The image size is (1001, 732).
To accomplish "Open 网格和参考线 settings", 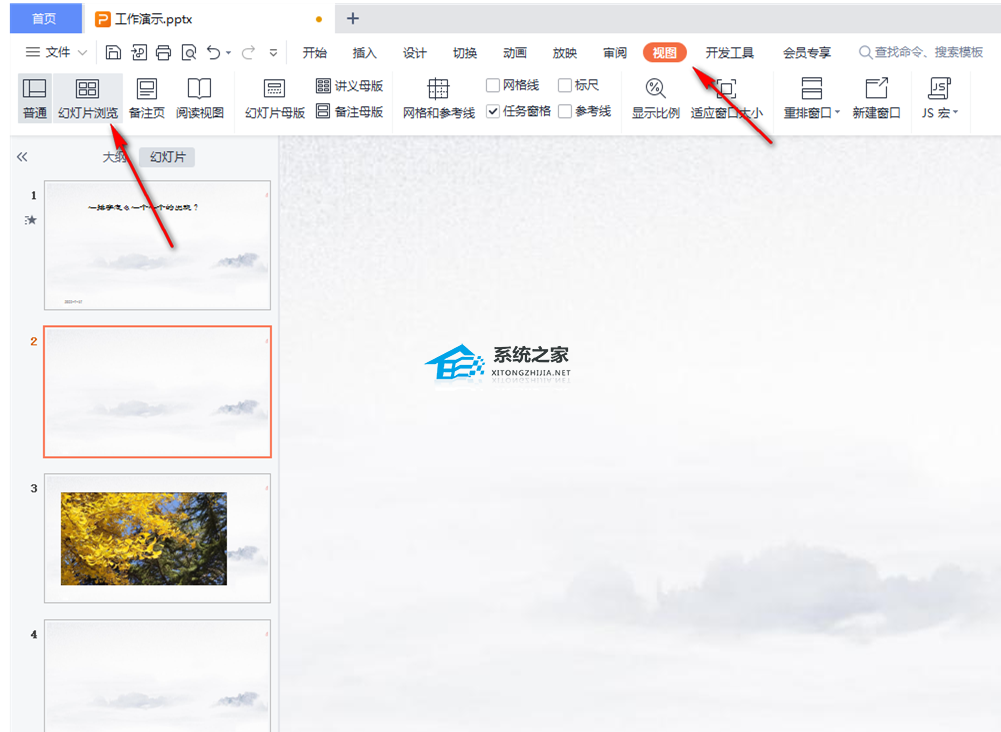I will (439, 98).
